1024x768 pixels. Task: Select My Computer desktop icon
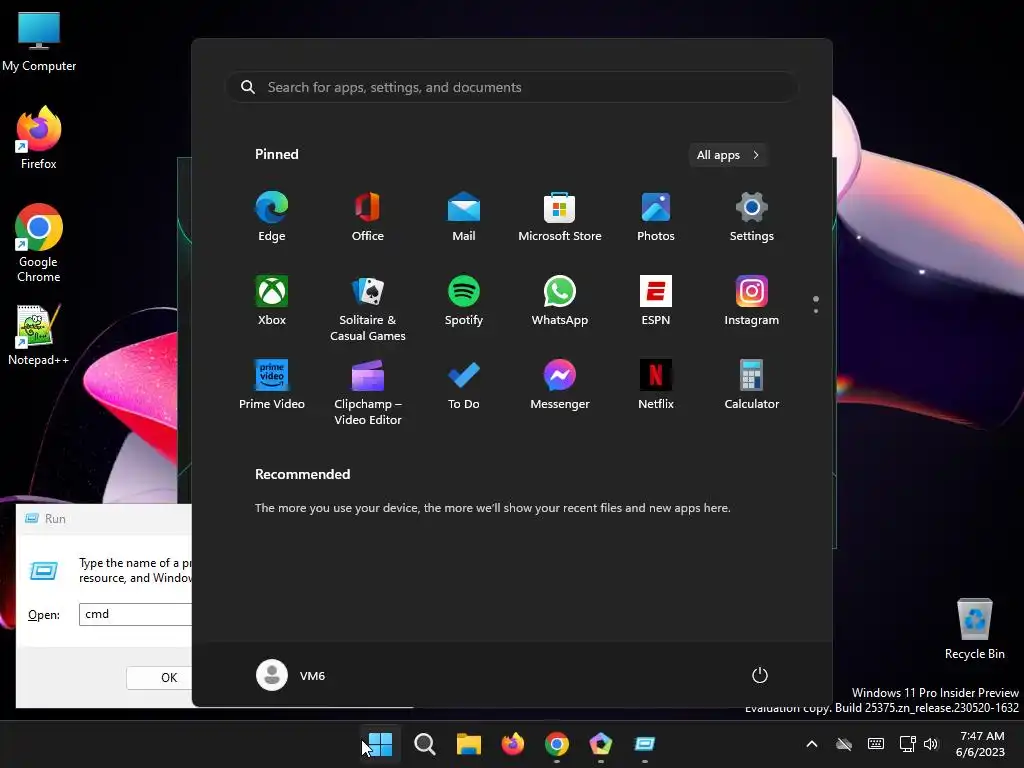(39, 42)
